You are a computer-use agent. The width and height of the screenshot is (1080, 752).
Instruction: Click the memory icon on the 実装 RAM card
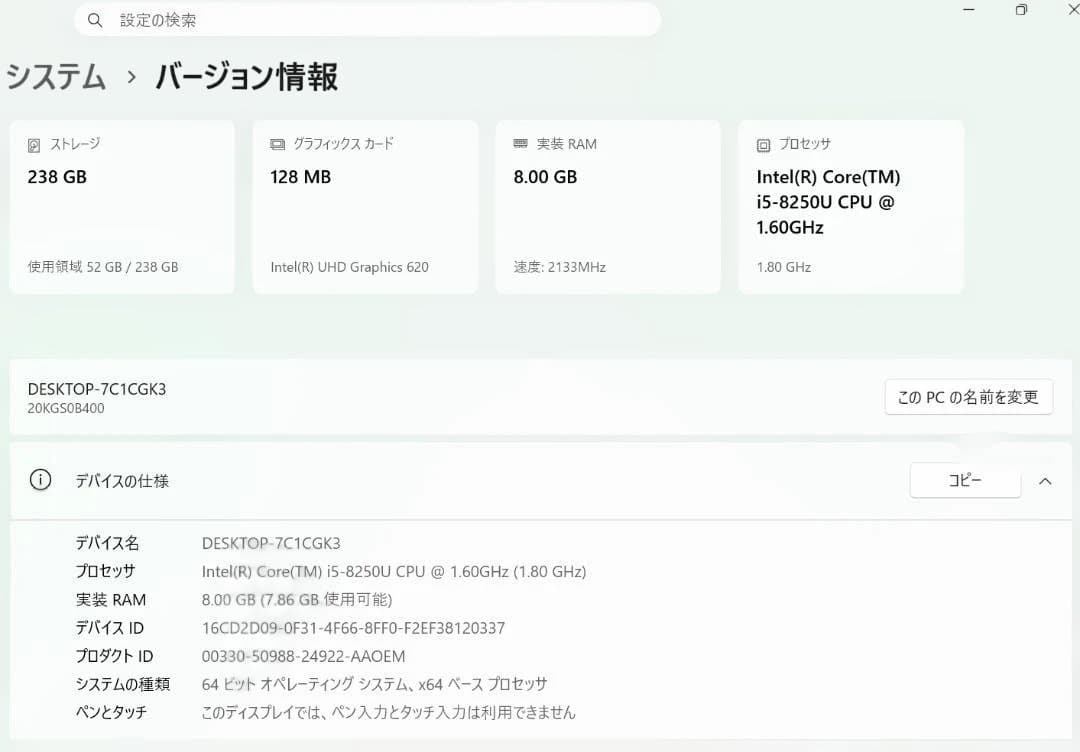pos(521,144)
